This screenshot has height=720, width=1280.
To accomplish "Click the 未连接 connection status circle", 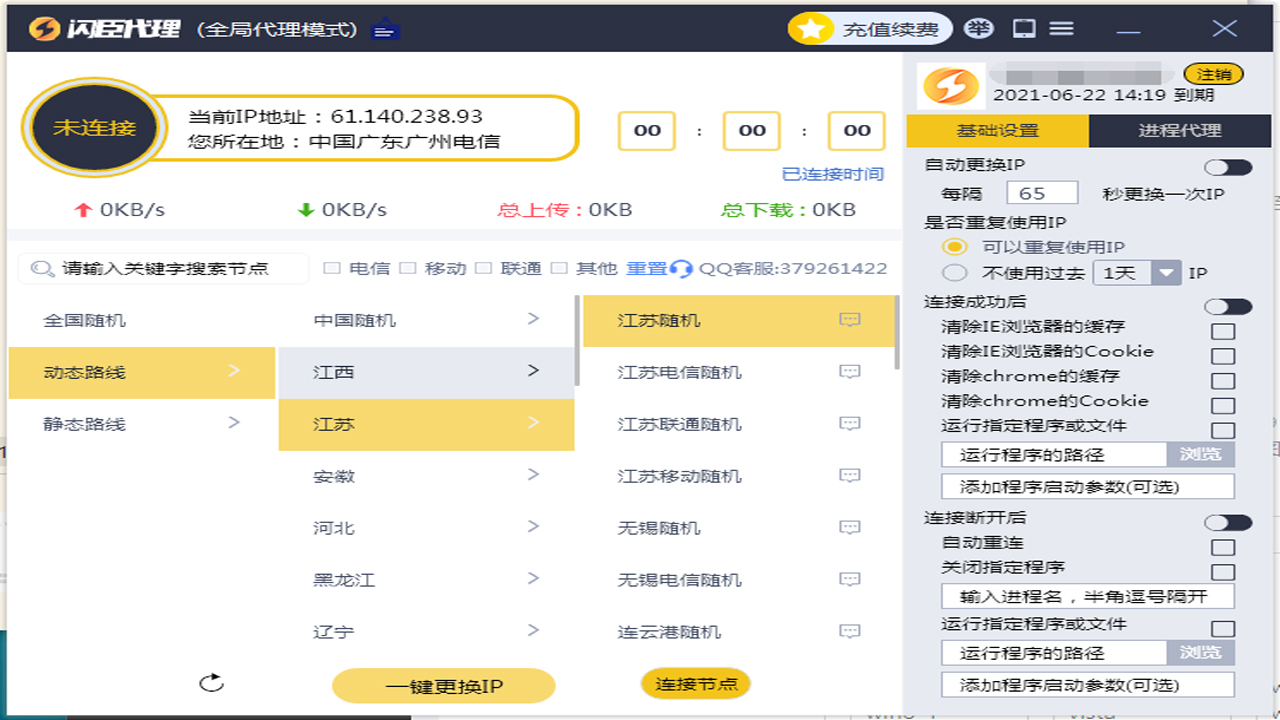I will 95,128.
